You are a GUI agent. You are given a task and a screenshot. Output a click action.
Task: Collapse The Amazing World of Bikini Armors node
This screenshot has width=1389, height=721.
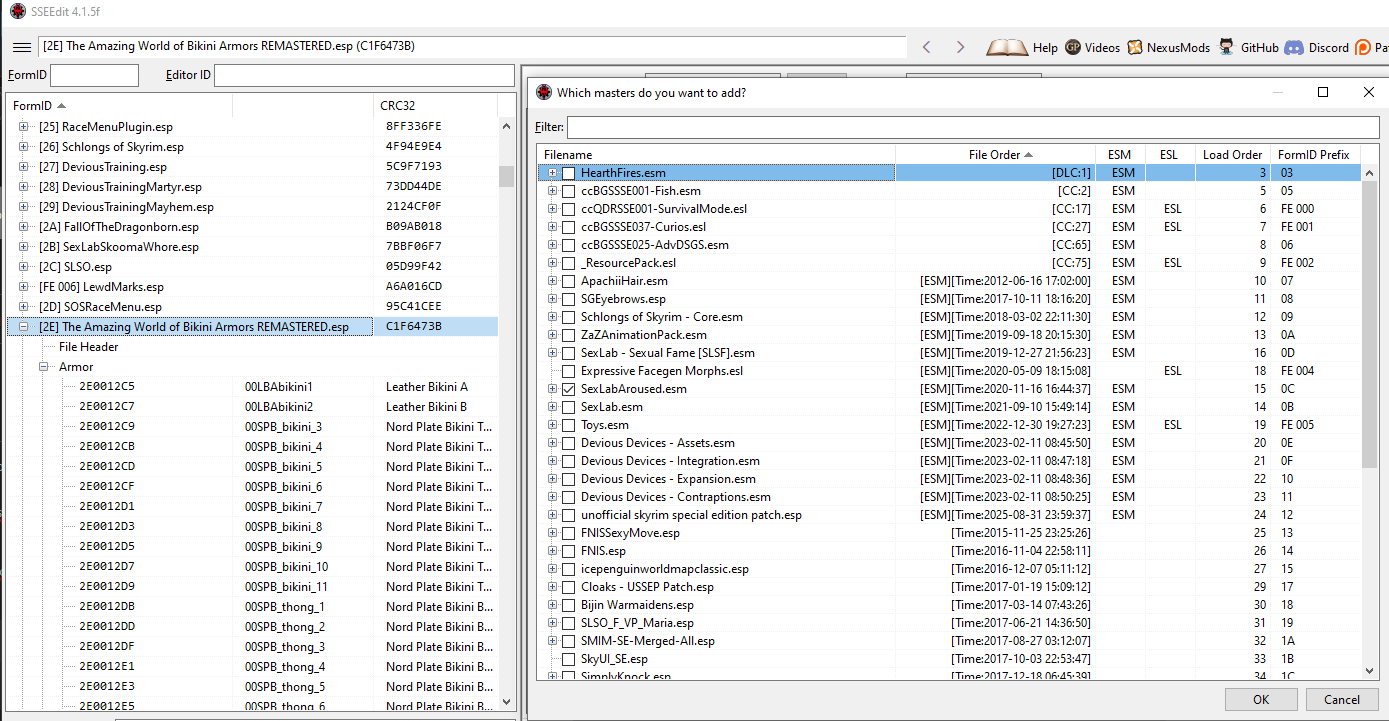pos(24,327)
